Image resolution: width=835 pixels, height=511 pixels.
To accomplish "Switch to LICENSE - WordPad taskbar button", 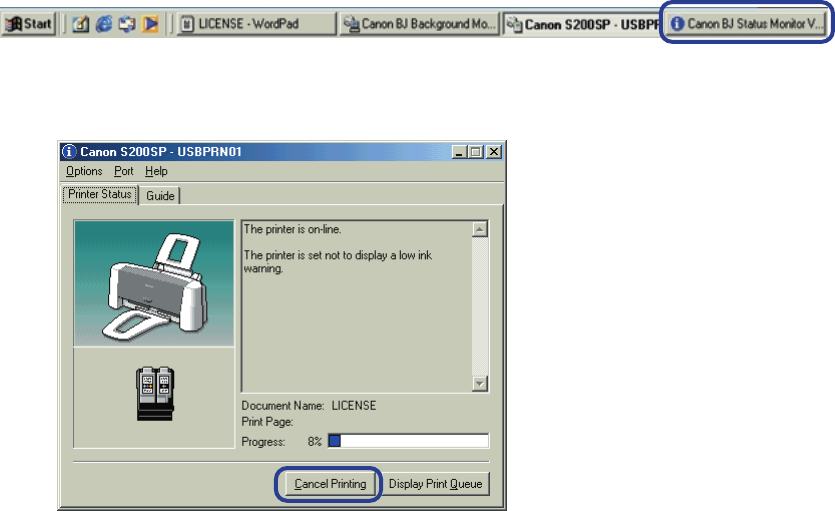I will (256, 24).
